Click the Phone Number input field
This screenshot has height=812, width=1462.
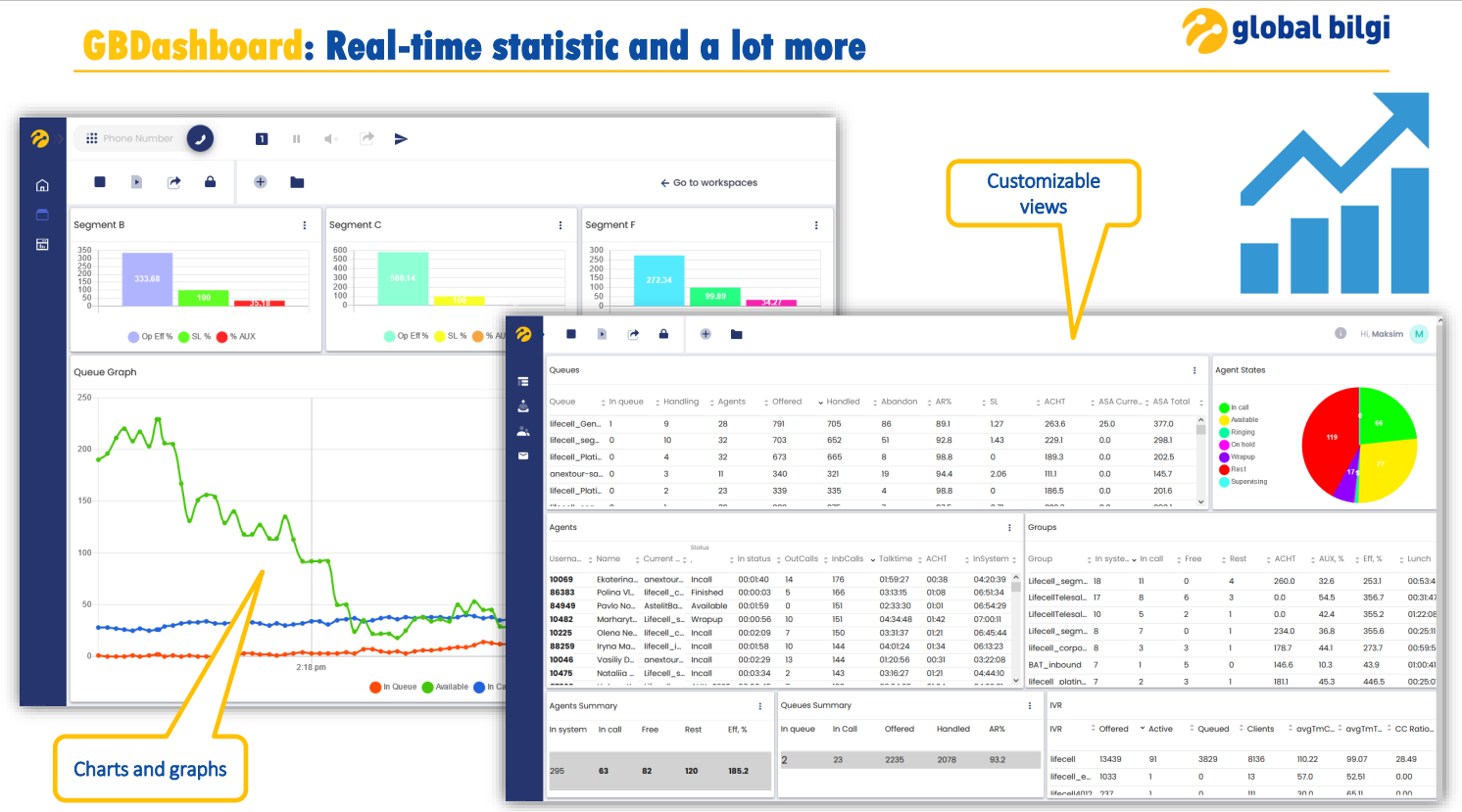pyautogui.click(x=138, y=139)
